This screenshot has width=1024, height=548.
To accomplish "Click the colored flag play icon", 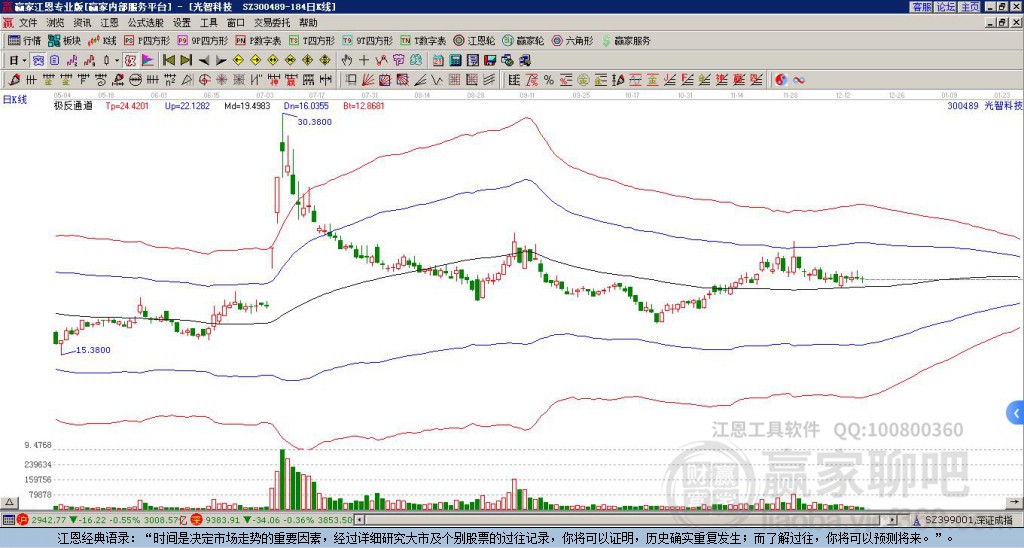I will coord(148,61).
